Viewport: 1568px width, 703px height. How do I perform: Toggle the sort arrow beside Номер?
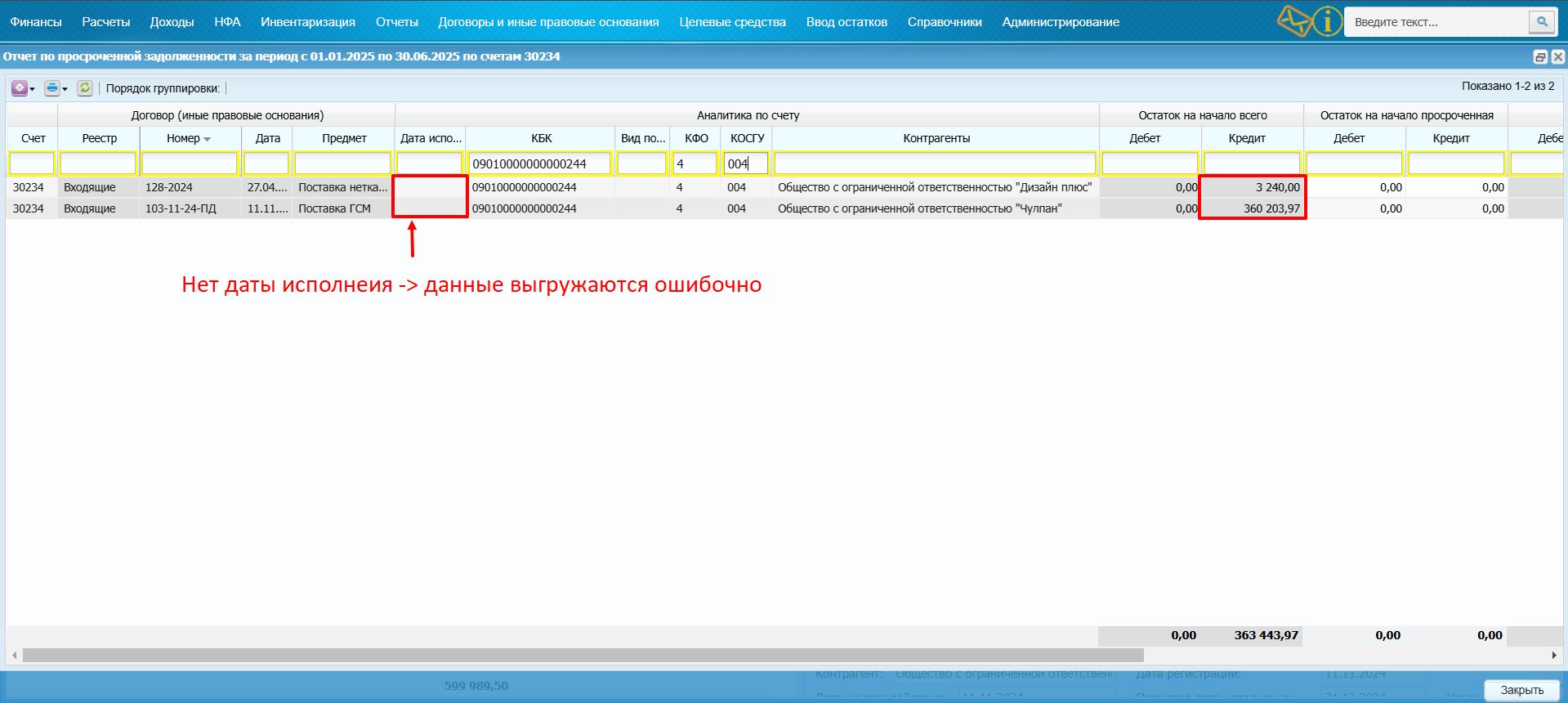point(208,140)
